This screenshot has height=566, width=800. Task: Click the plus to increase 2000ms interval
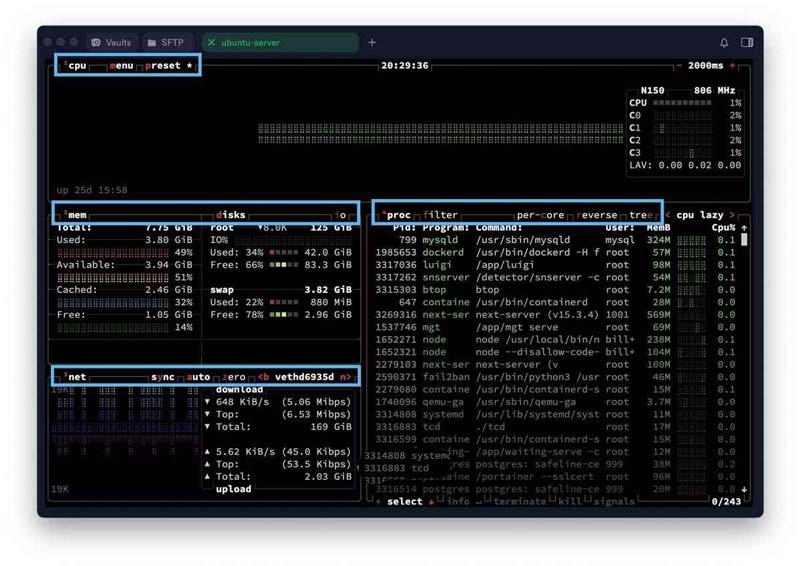pos(732,66)
